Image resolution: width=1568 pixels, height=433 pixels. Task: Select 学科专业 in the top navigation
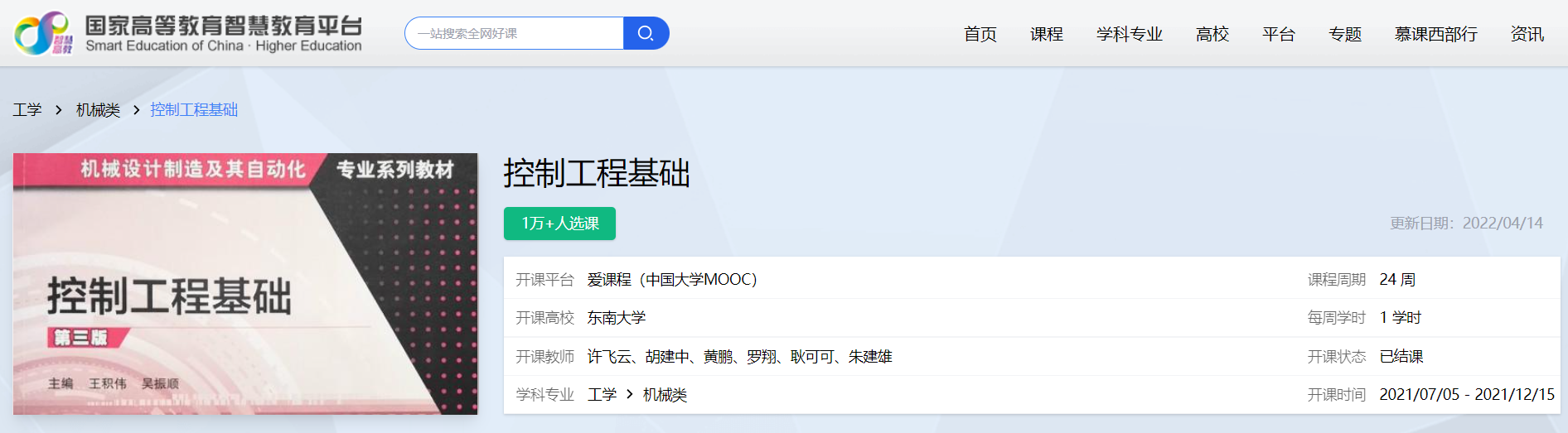click(1129, 34)
